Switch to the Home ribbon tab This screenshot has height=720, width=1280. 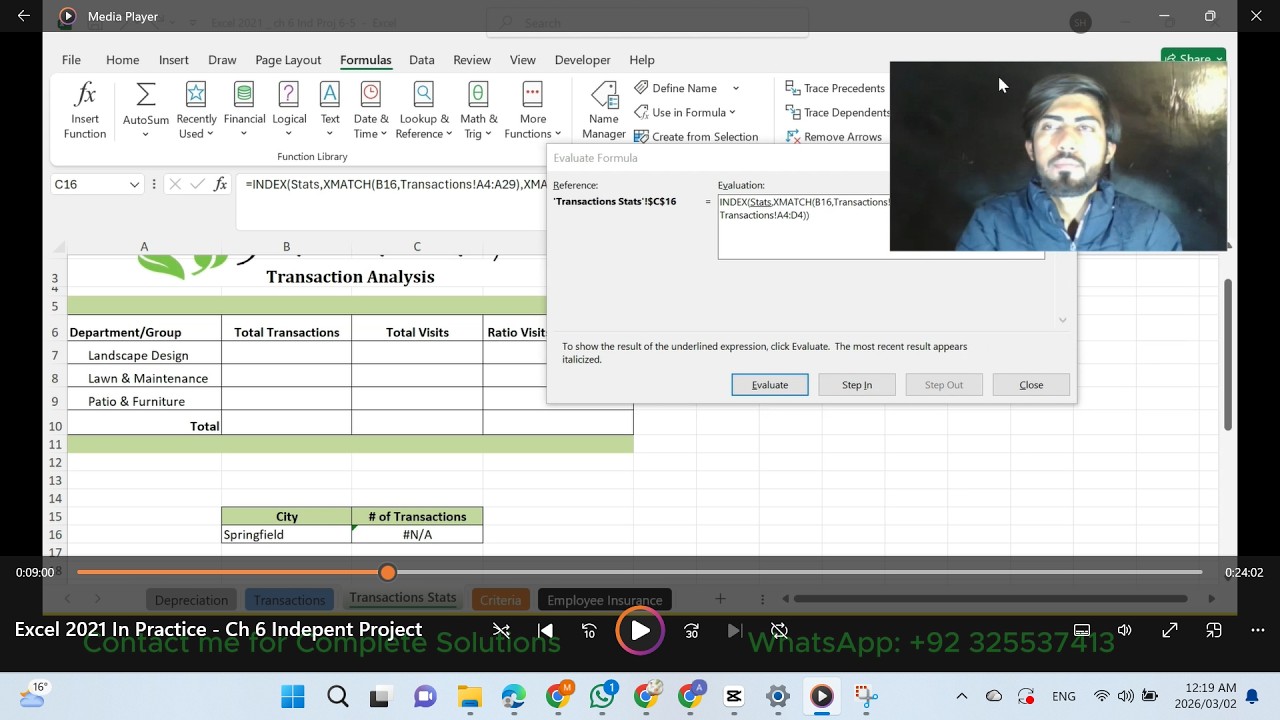[x=123, y=60]
